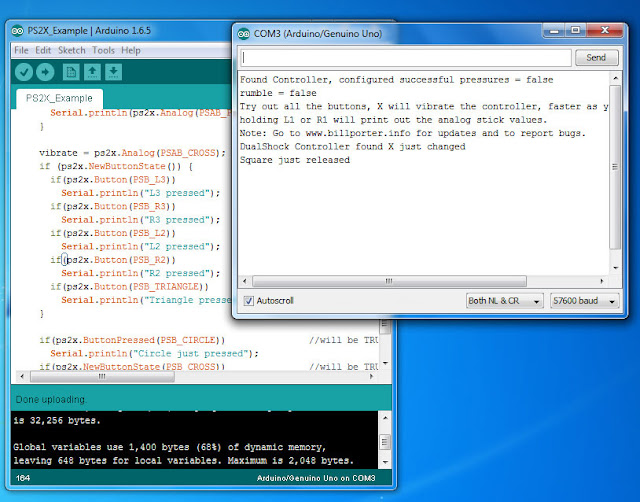This screenshot has height=502, width=640.
Task: Click the Arduino logo in COM3 title bar
Action: coord(244,34)
